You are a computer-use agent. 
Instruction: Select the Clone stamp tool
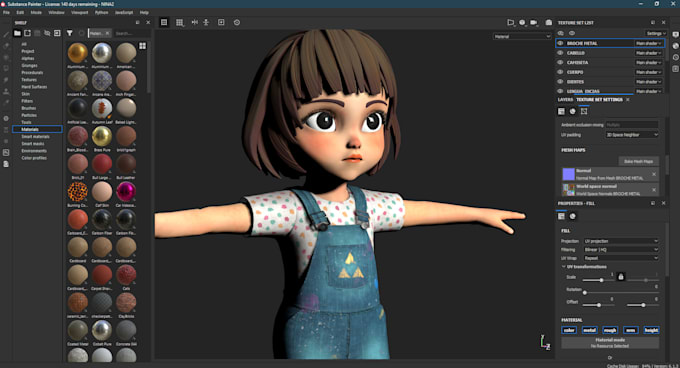pyautogui.click(x=6, y=91)
